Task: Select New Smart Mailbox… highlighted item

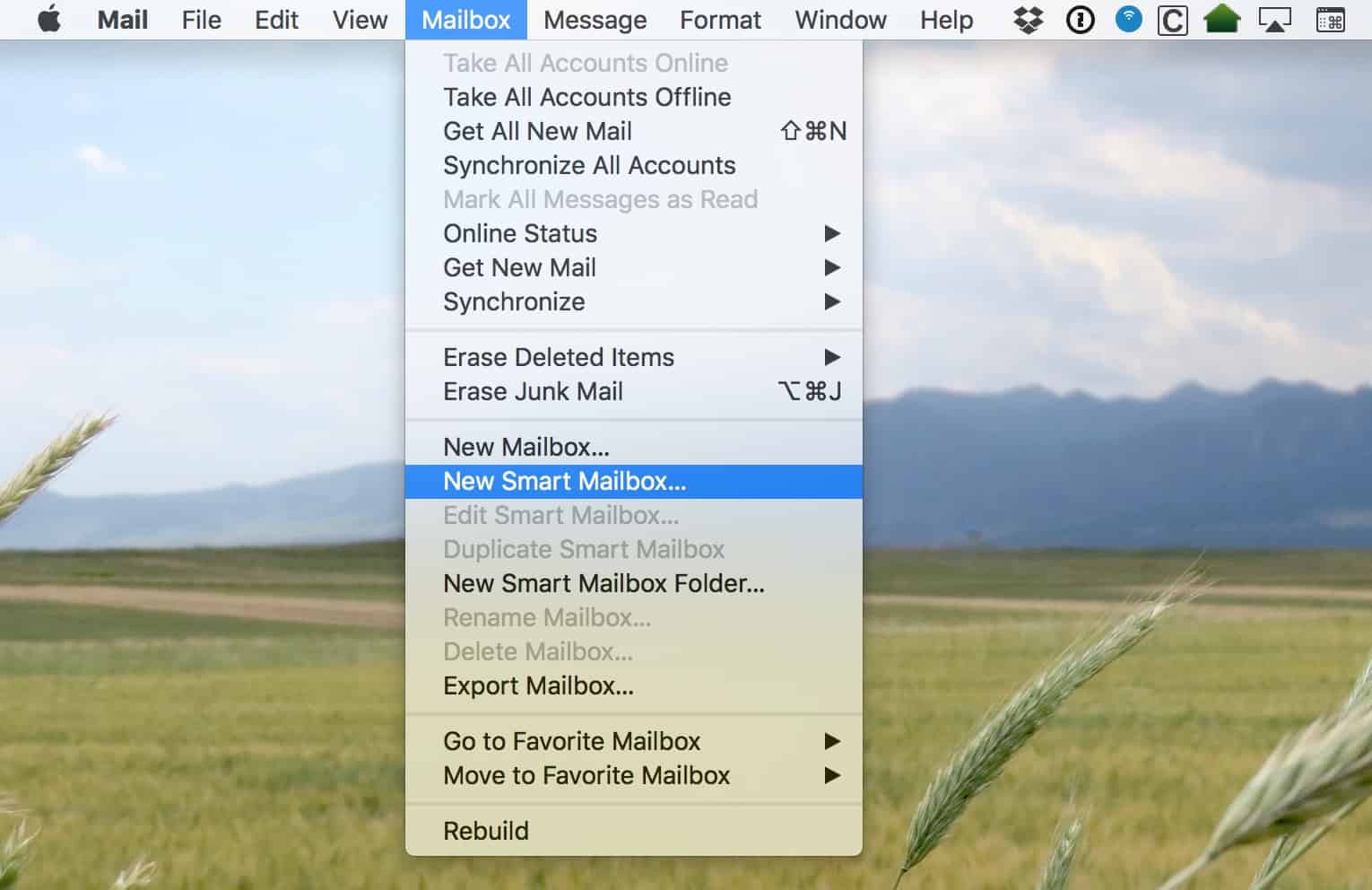Action: click(x=634, y=481)
